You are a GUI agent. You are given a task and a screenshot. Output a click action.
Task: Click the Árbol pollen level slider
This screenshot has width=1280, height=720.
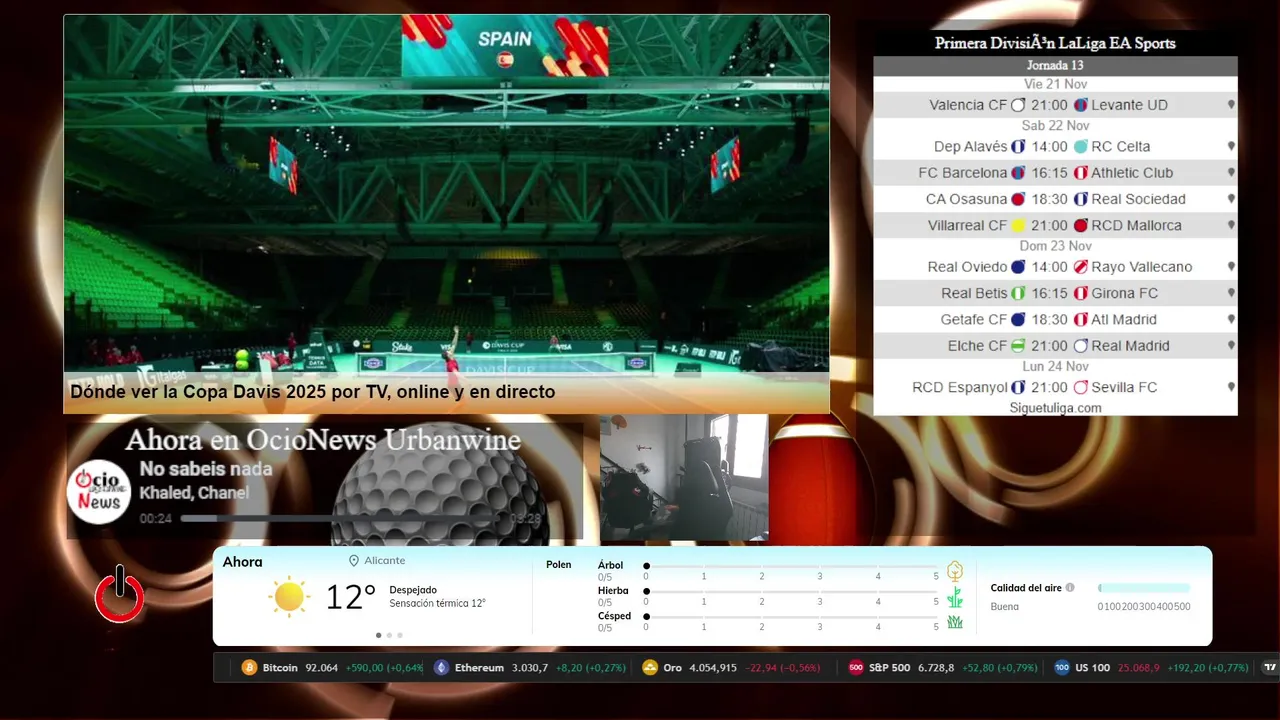click(791, 566)
